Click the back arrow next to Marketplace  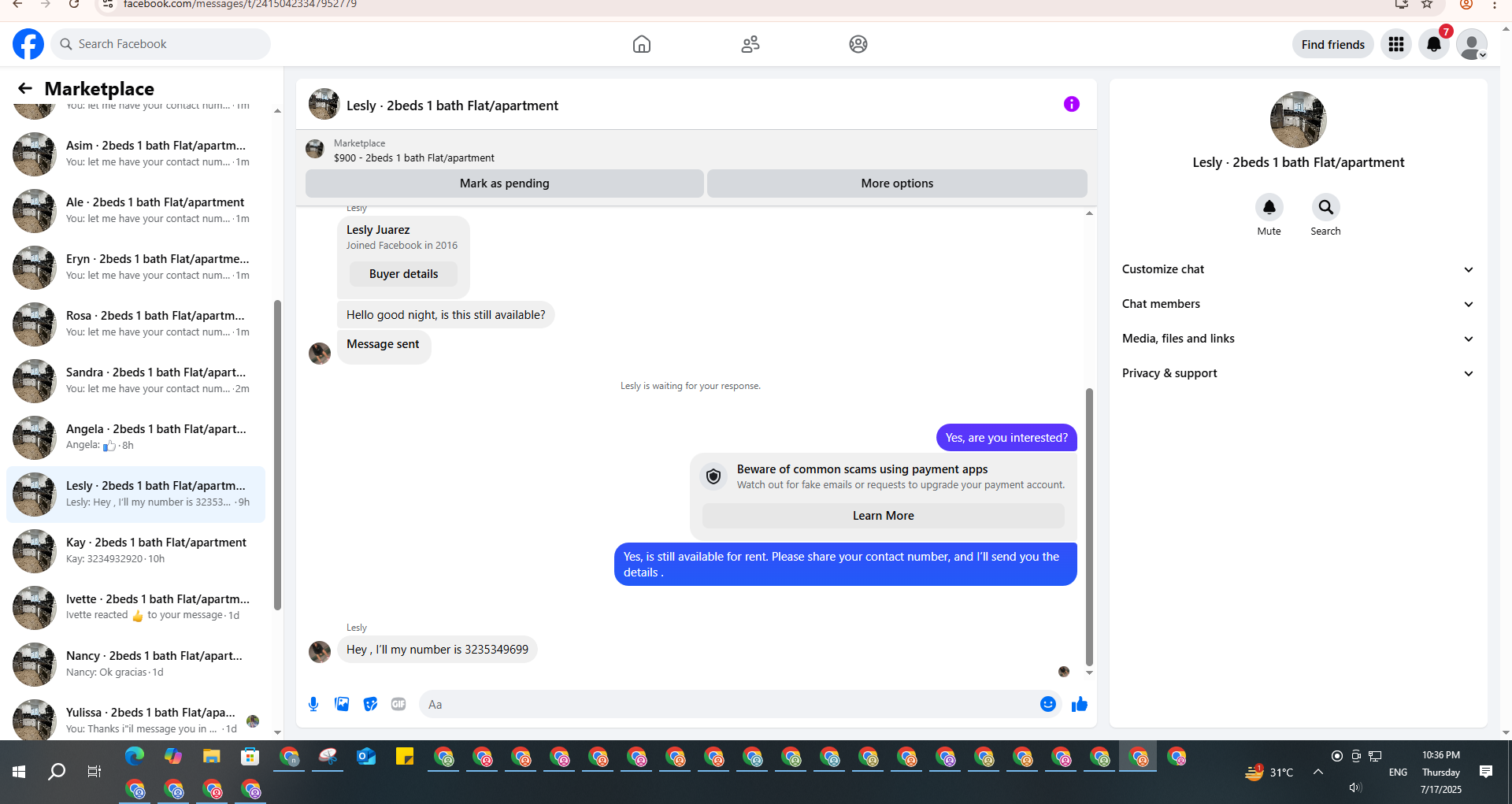tap(25, 88)
